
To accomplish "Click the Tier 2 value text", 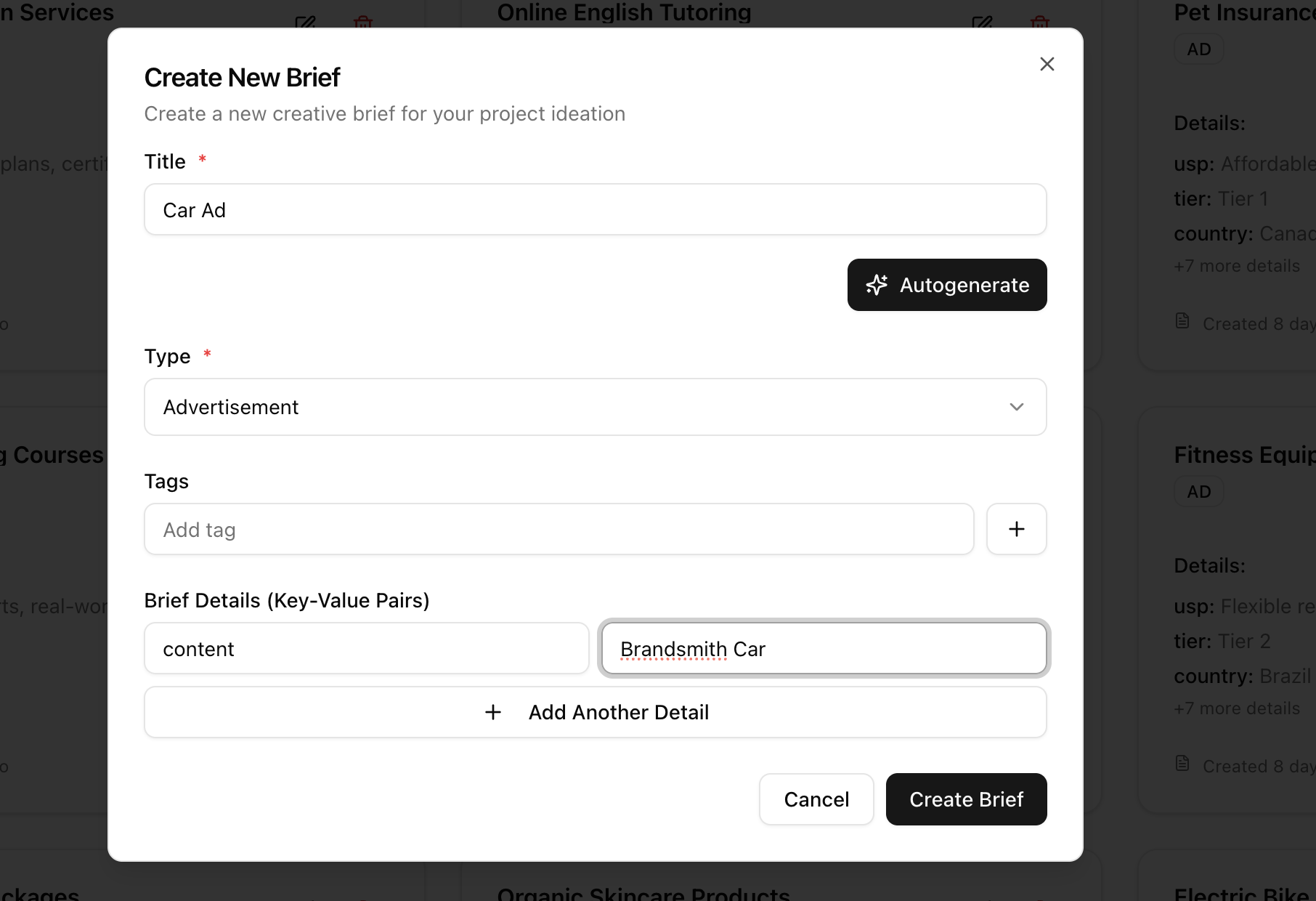I will point(1244,641).
